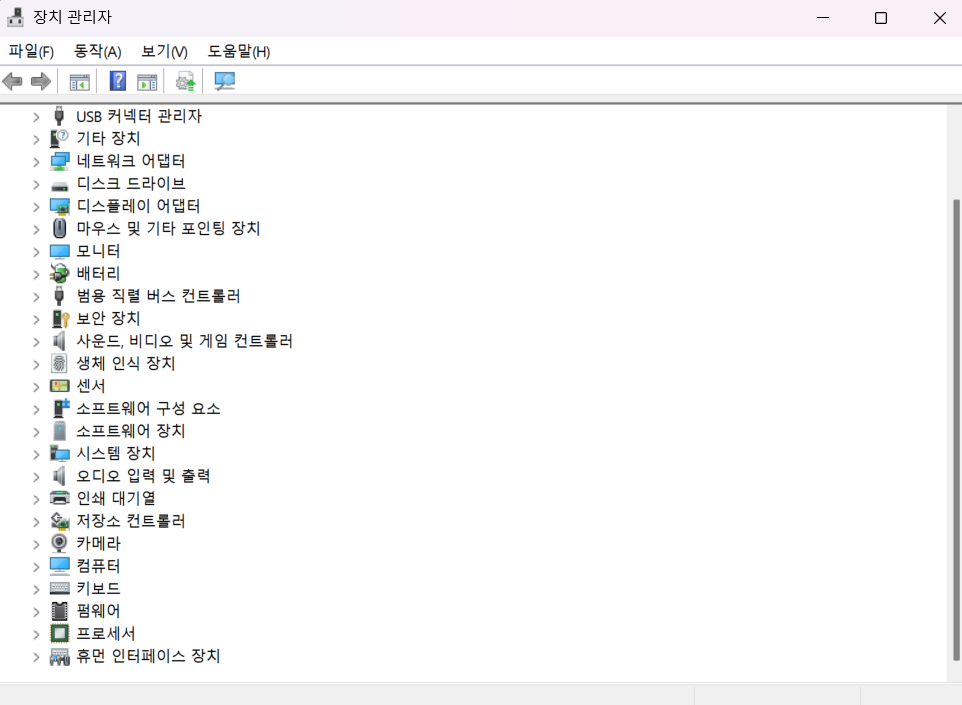962x705 pixels.
Task: Click the 보안 장치 key icon
Action: tap(60, 318)
